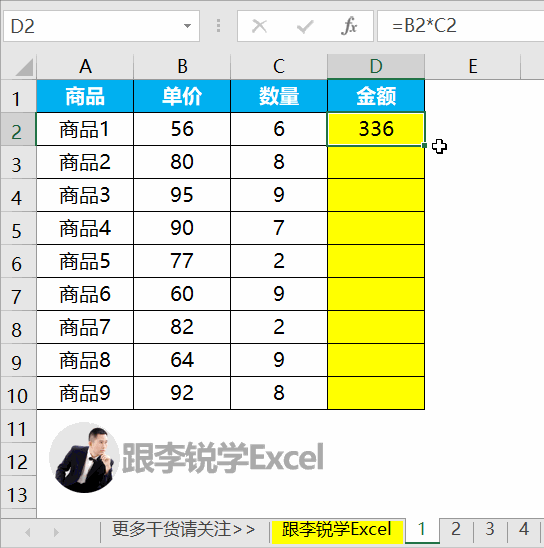Switch to sheet tab 3
Viewport: 544px width, 548px height.
click(490, 529)
